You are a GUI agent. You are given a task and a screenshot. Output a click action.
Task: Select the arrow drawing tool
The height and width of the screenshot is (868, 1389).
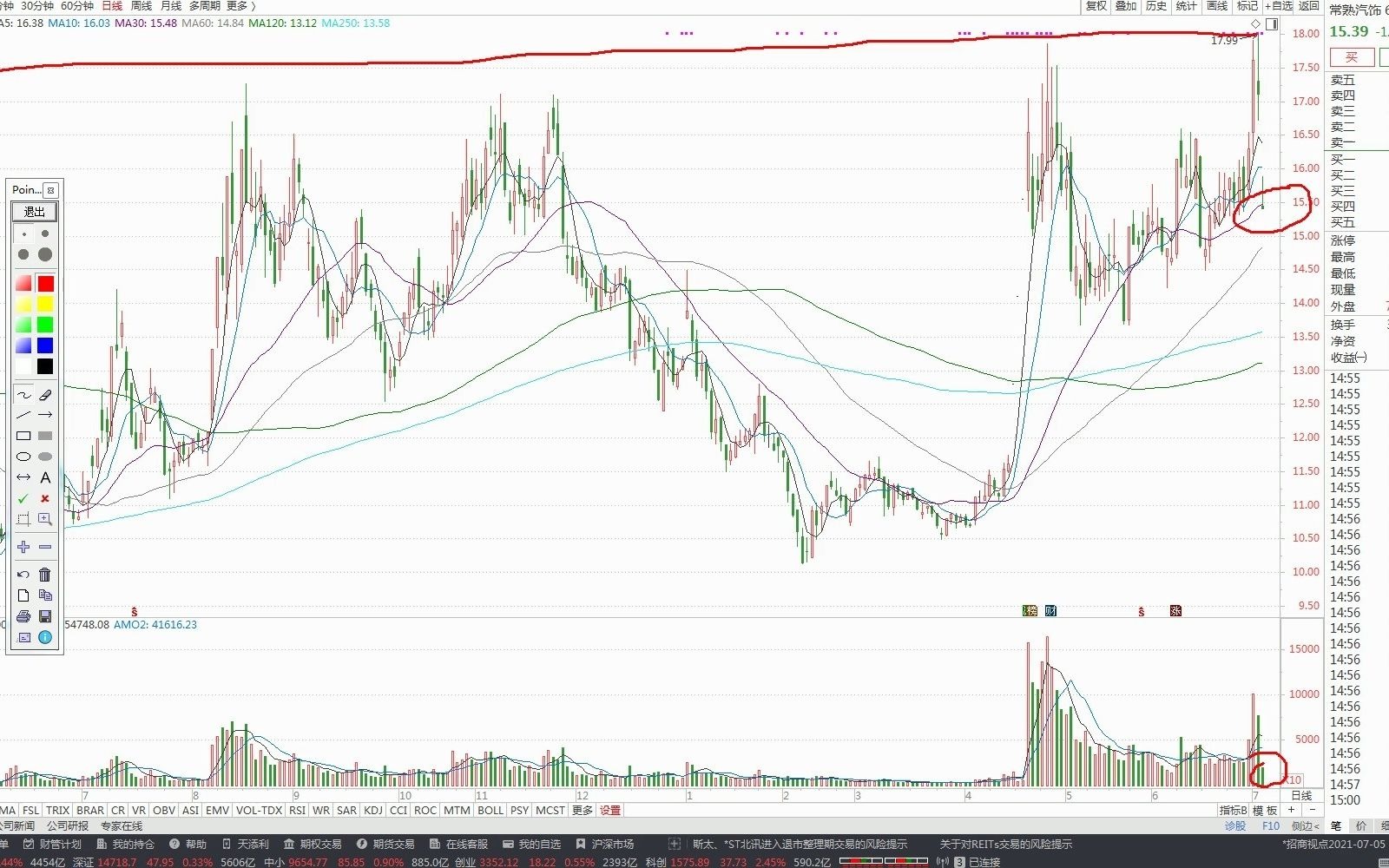point(45,415)
